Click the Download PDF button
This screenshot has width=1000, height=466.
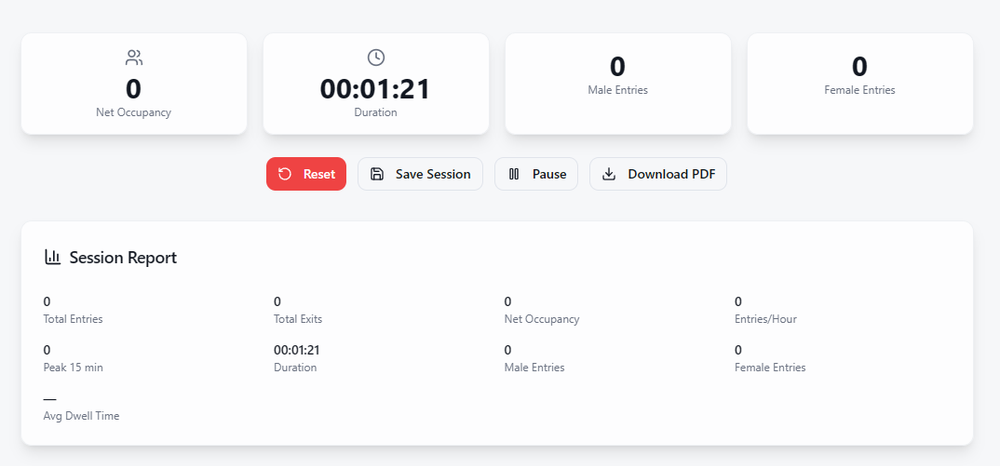pyautogui.click(x=658, y=174)
